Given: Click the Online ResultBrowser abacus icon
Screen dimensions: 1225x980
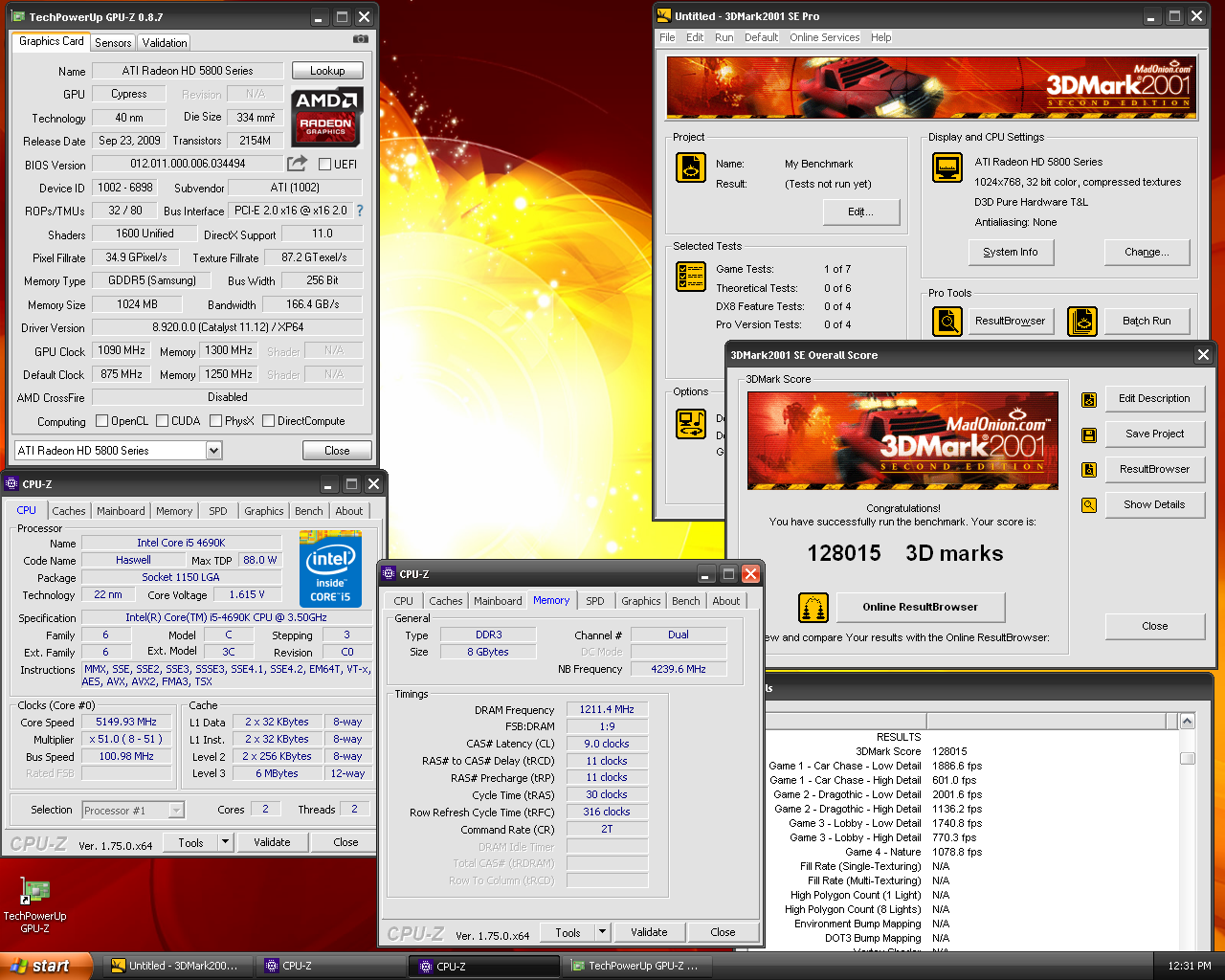Looking at the screenshot, I should point(813,608).
